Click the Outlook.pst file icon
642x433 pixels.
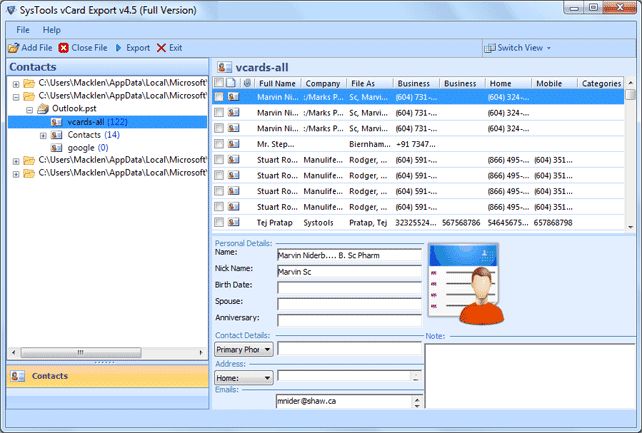coord(44,108)
